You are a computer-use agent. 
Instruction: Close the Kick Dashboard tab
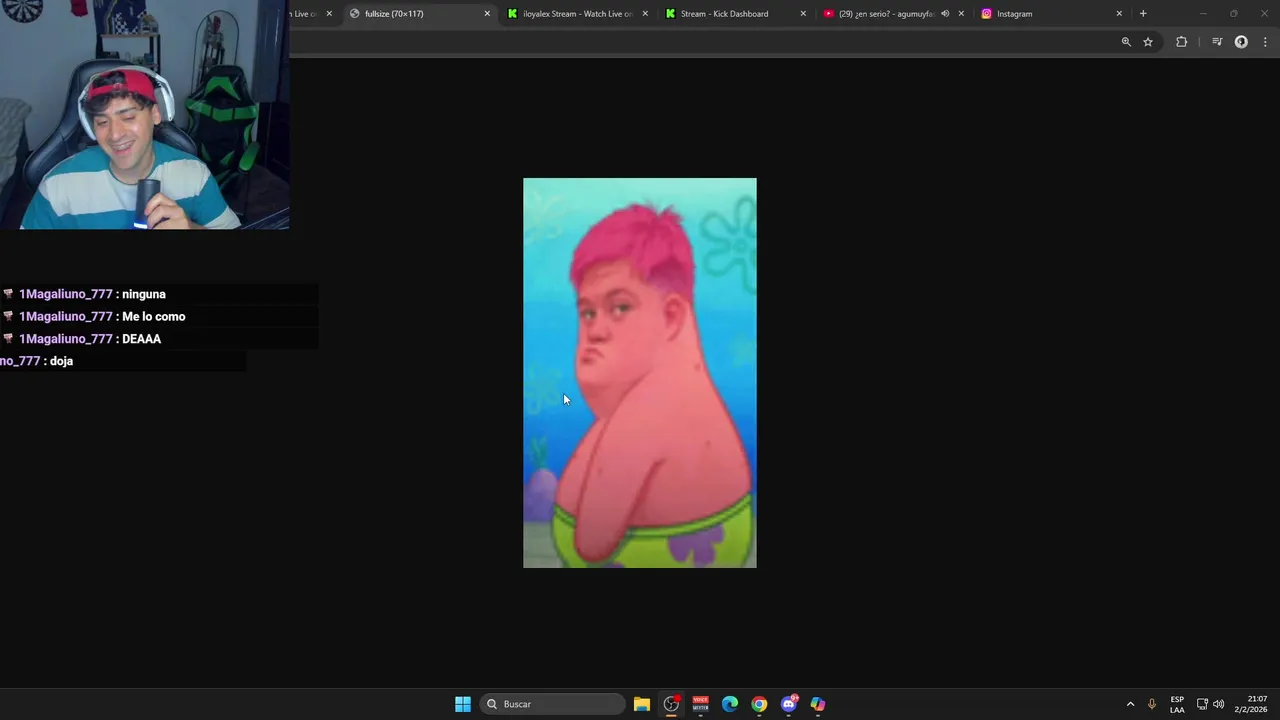point(803,14)
